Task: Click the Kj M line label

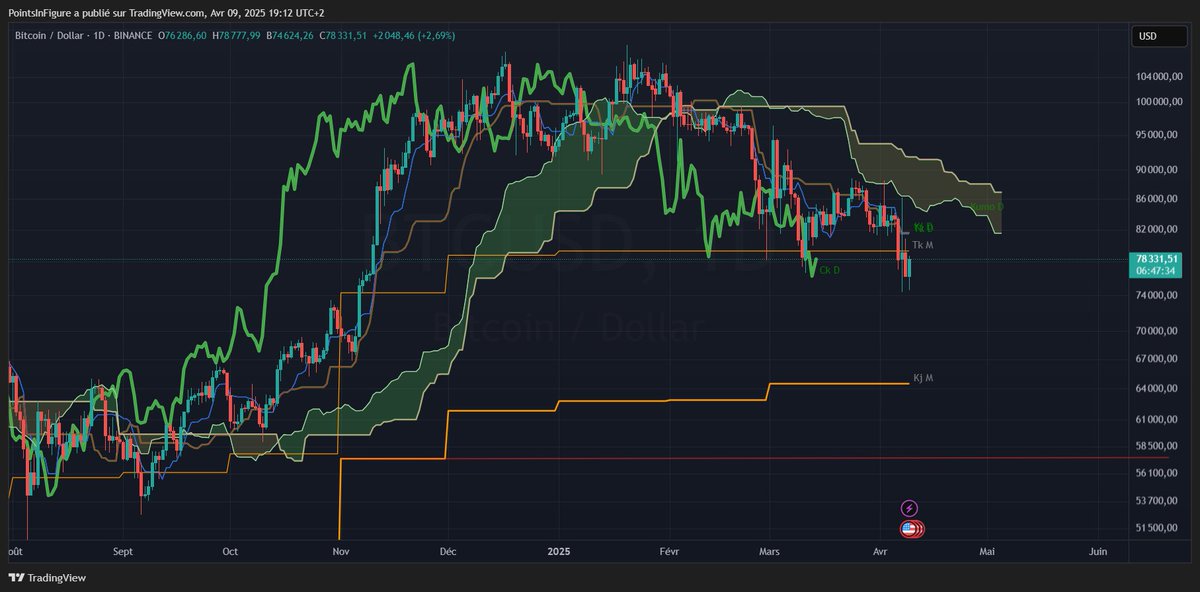Action: [x=923, y=378]
